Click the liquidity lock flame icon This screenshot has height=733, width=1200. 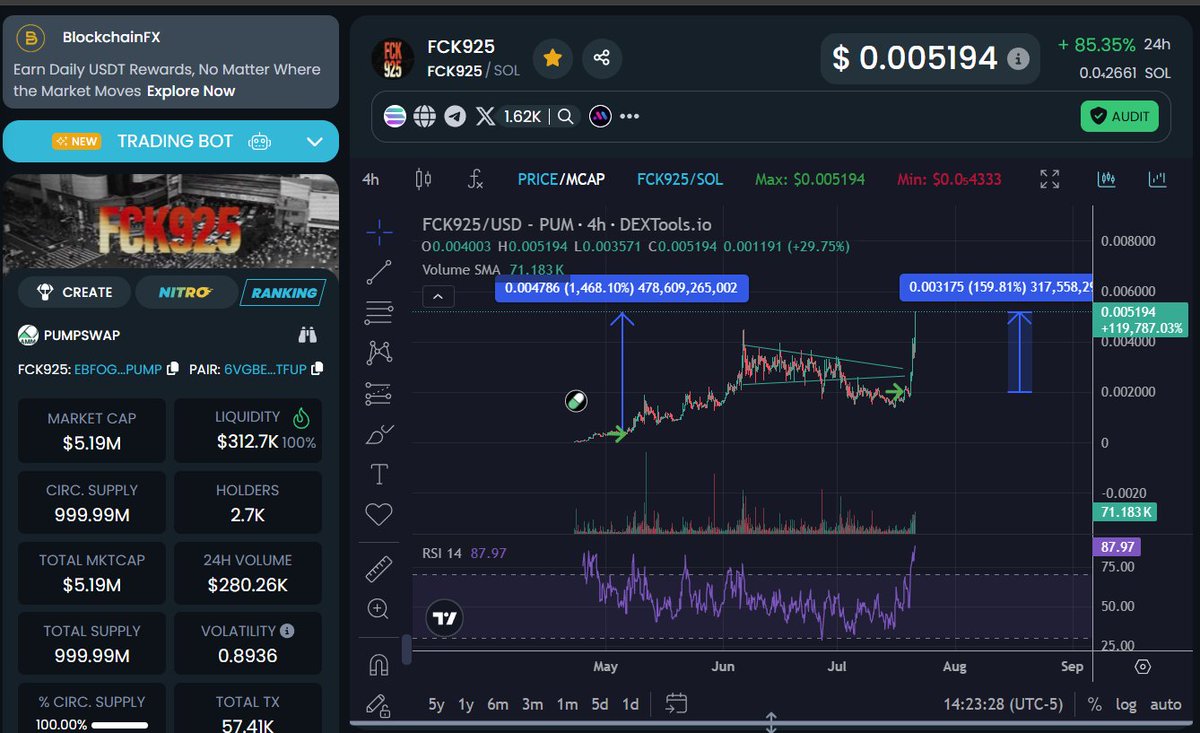coord(301,417)
